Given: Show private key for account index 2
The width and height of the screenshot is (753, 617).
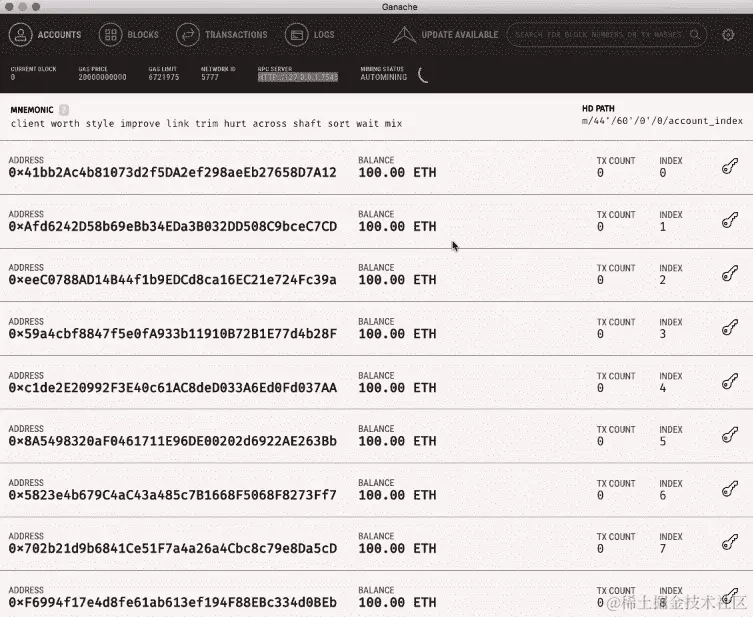Looking at the screenshot, I should point(729,274).
